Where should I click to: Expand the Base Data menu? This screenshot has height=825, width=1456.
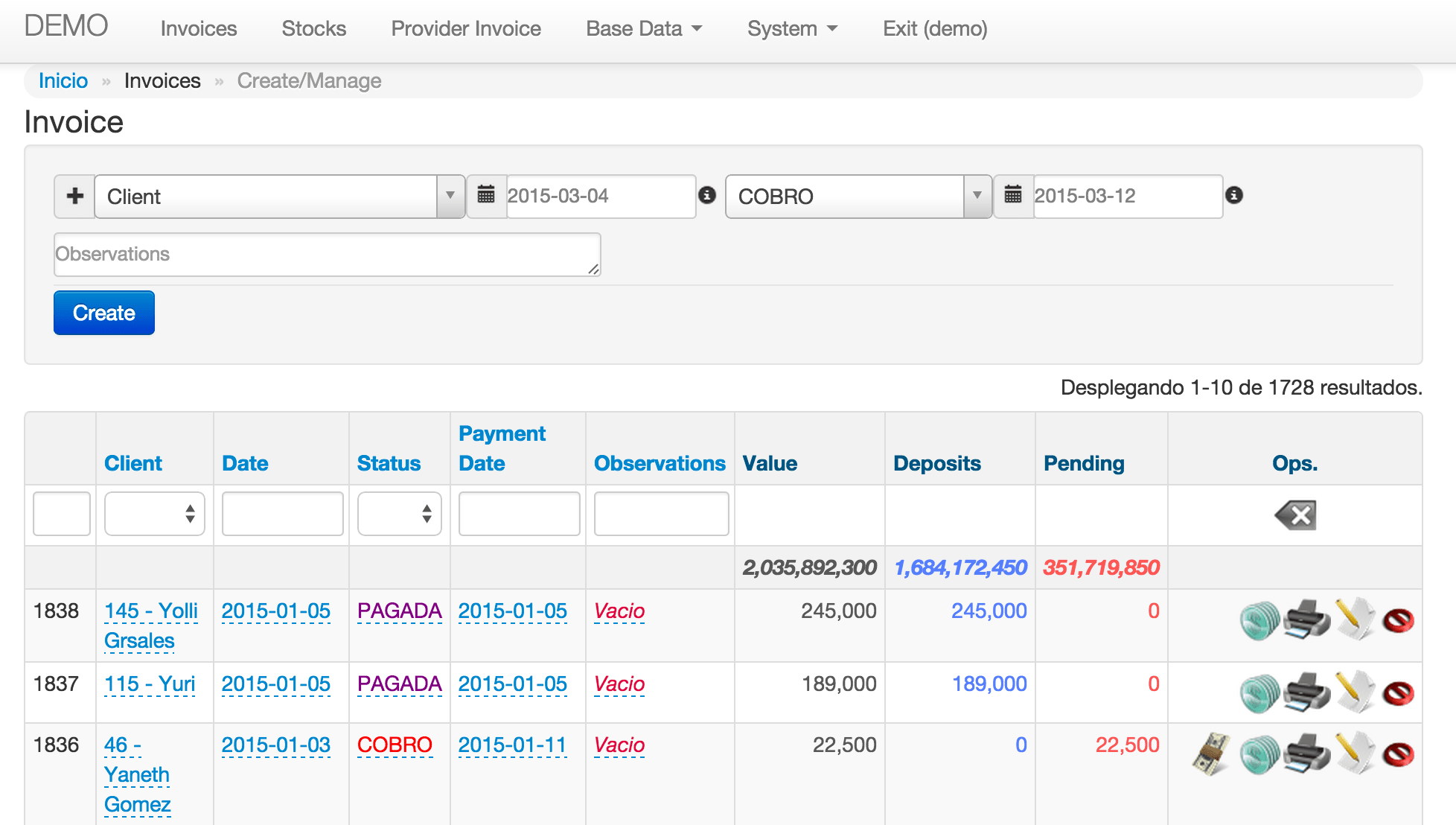pos(644,28)
